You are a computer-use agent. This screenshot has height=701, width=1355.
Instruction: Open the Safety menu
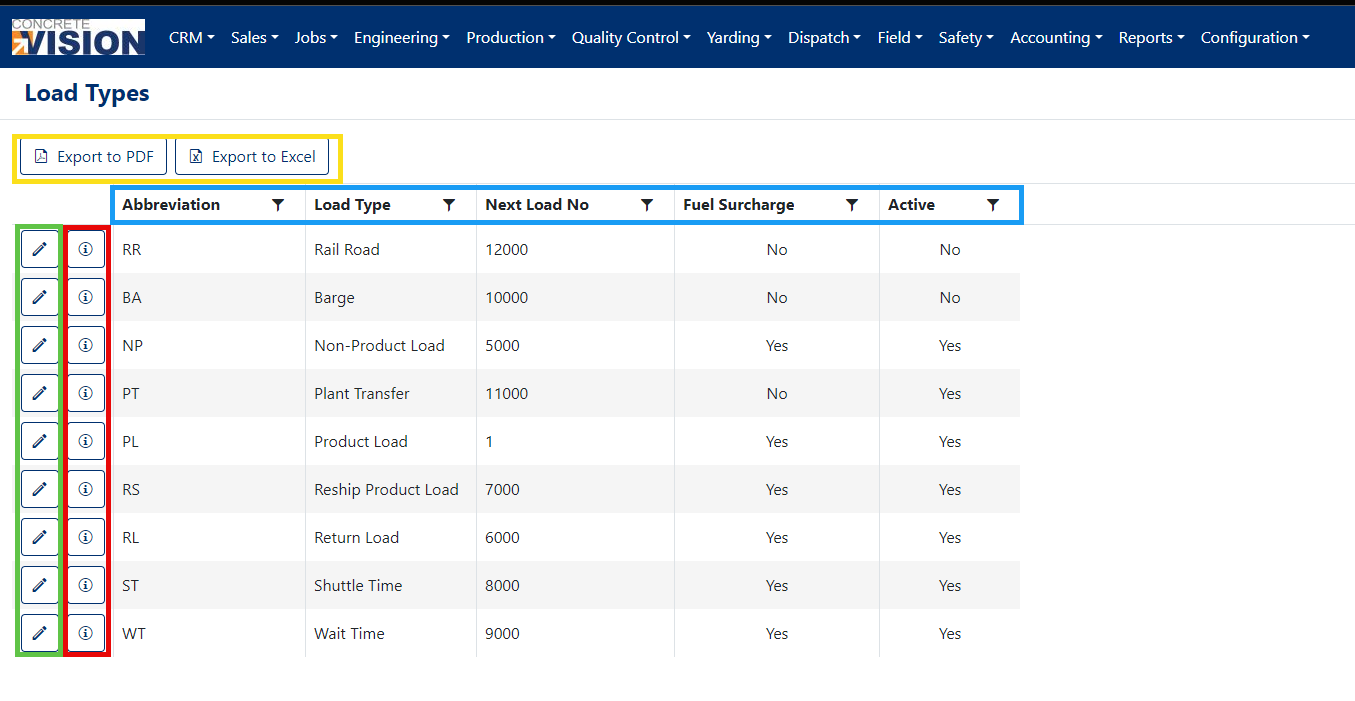pyautogui.click(x=966, y=38)
